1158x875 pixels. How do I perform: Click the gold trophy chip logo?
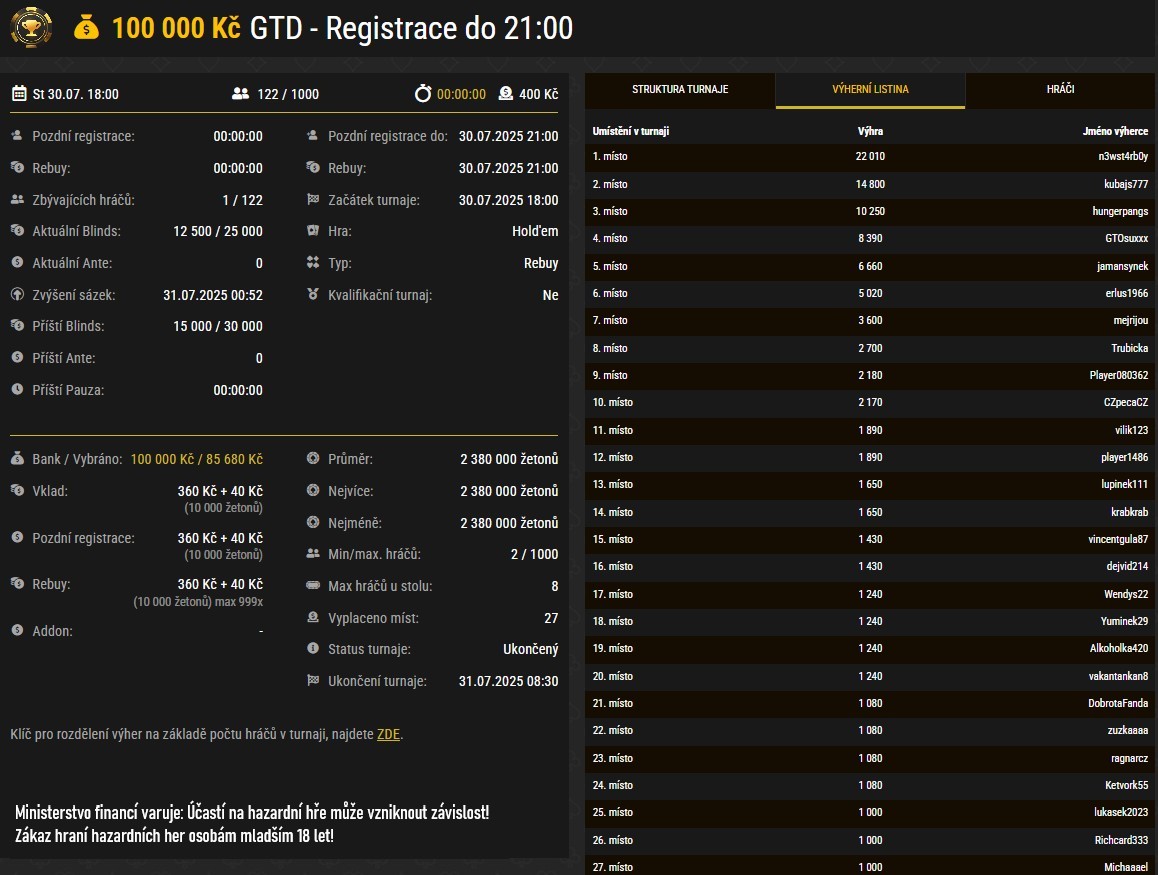click(31, 27)
